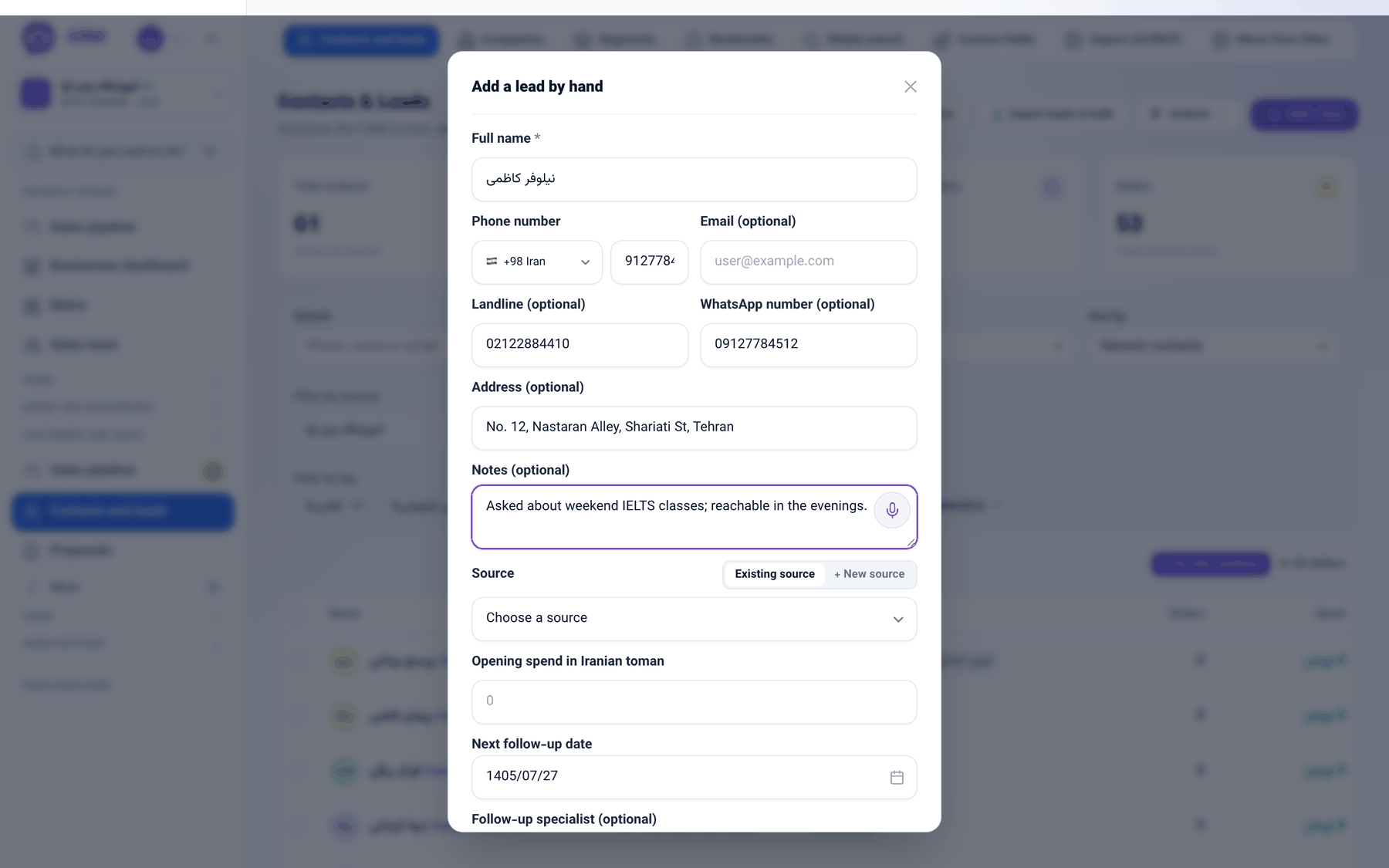Click the Iran flag icon in country selector
The image size is (1389, 868).
tap(492, 262)
